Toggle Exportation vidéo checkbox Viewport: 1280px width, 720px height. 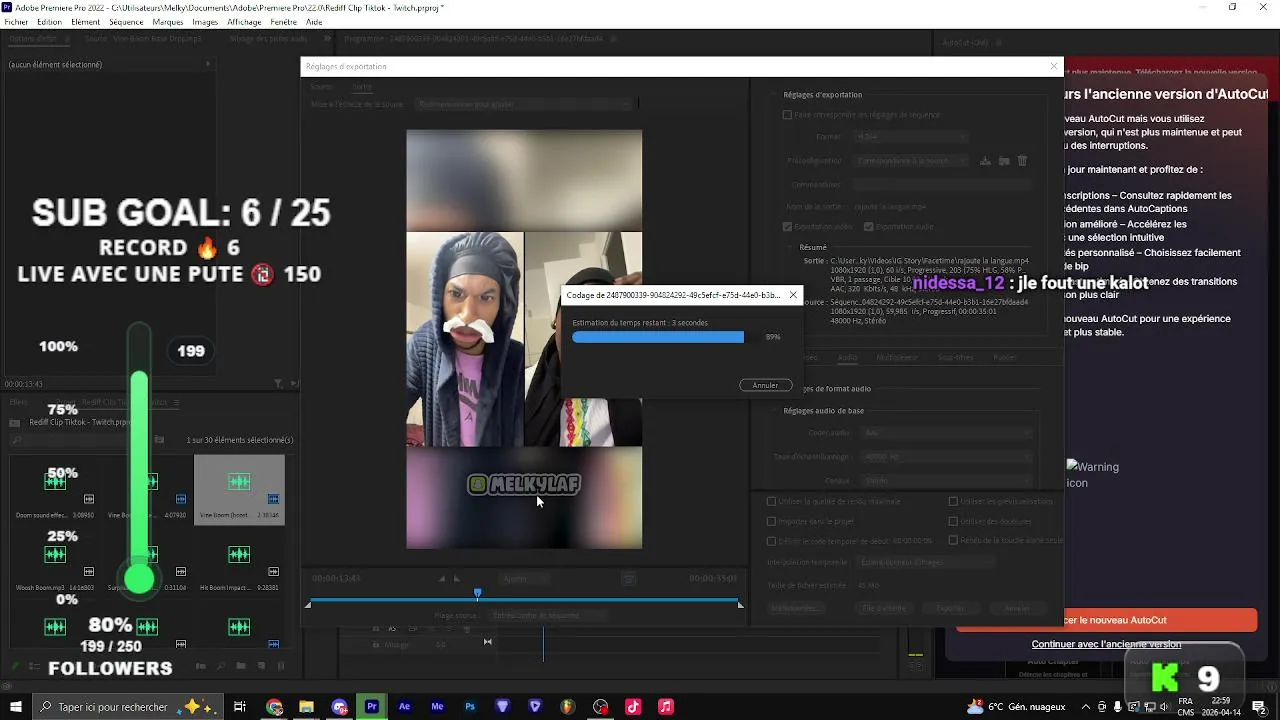point(787,227)
